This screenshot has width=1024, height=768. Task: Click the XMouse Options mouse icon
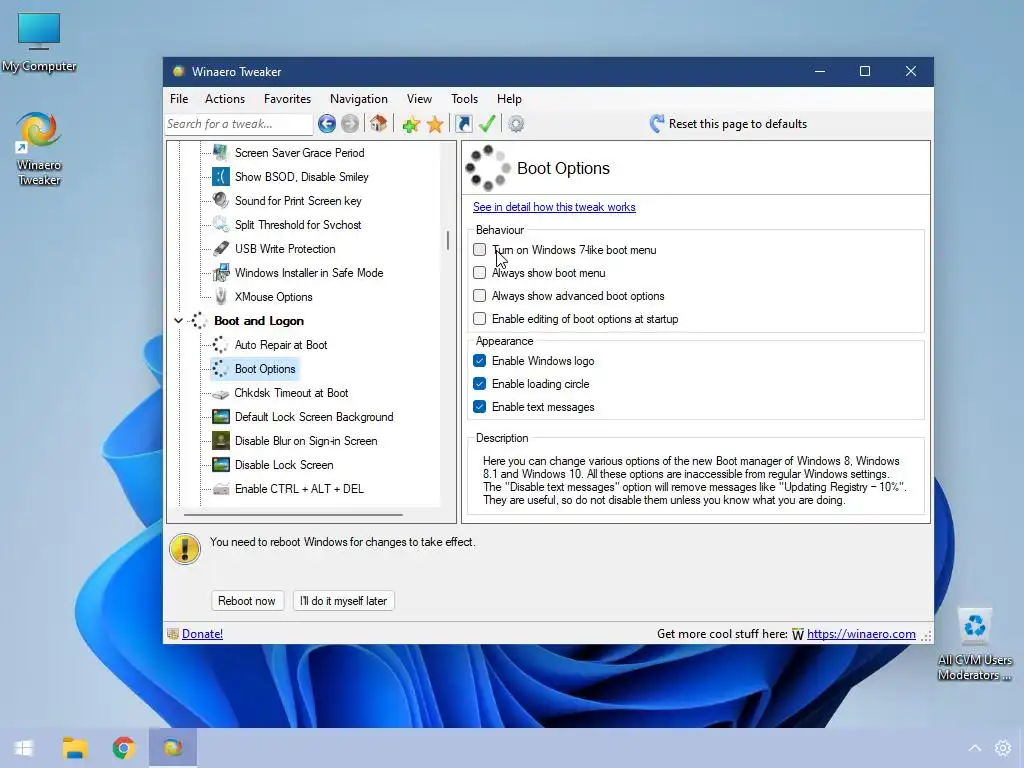pos(221,296)
